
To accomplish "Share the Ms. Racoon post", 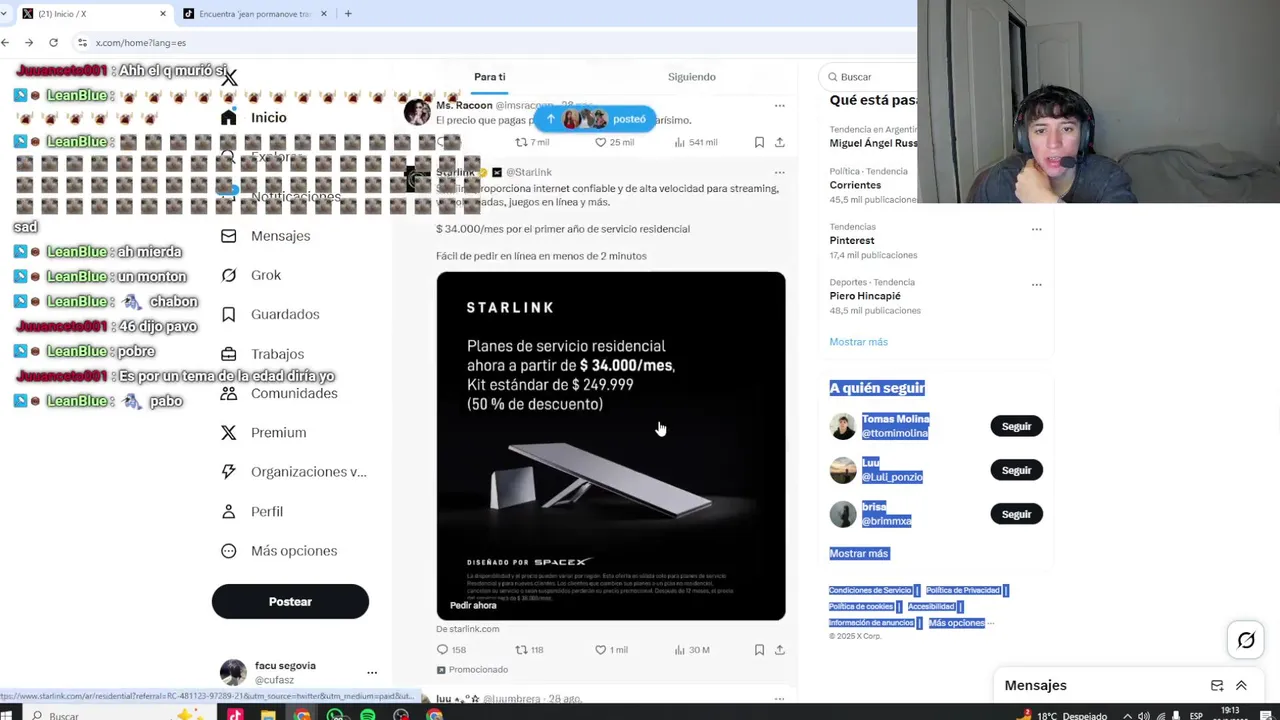I will (x=780, y=142).
